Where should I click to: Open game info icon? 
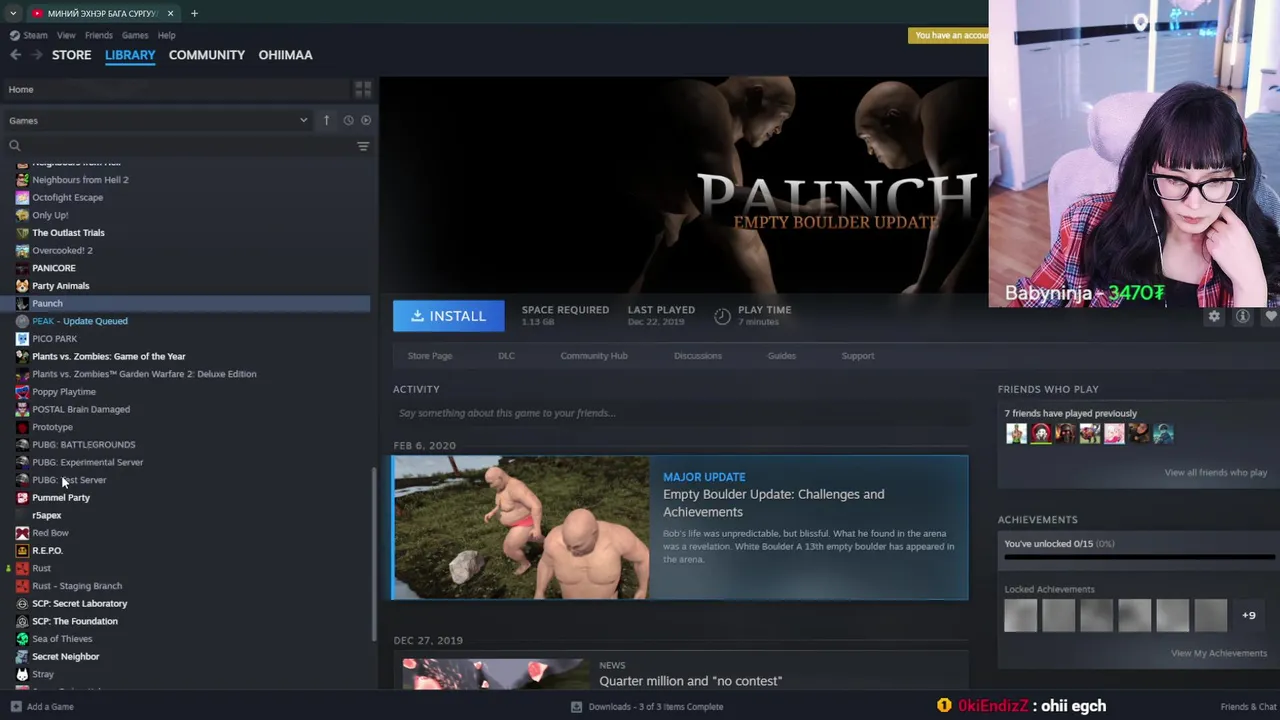1242,316
